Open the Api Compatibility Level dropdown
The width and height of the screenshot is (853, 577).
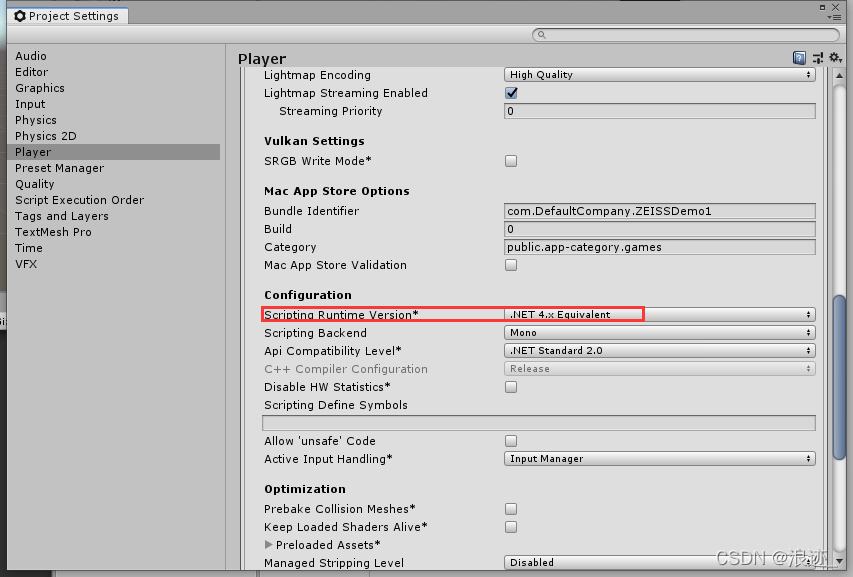tap(660, 350)
